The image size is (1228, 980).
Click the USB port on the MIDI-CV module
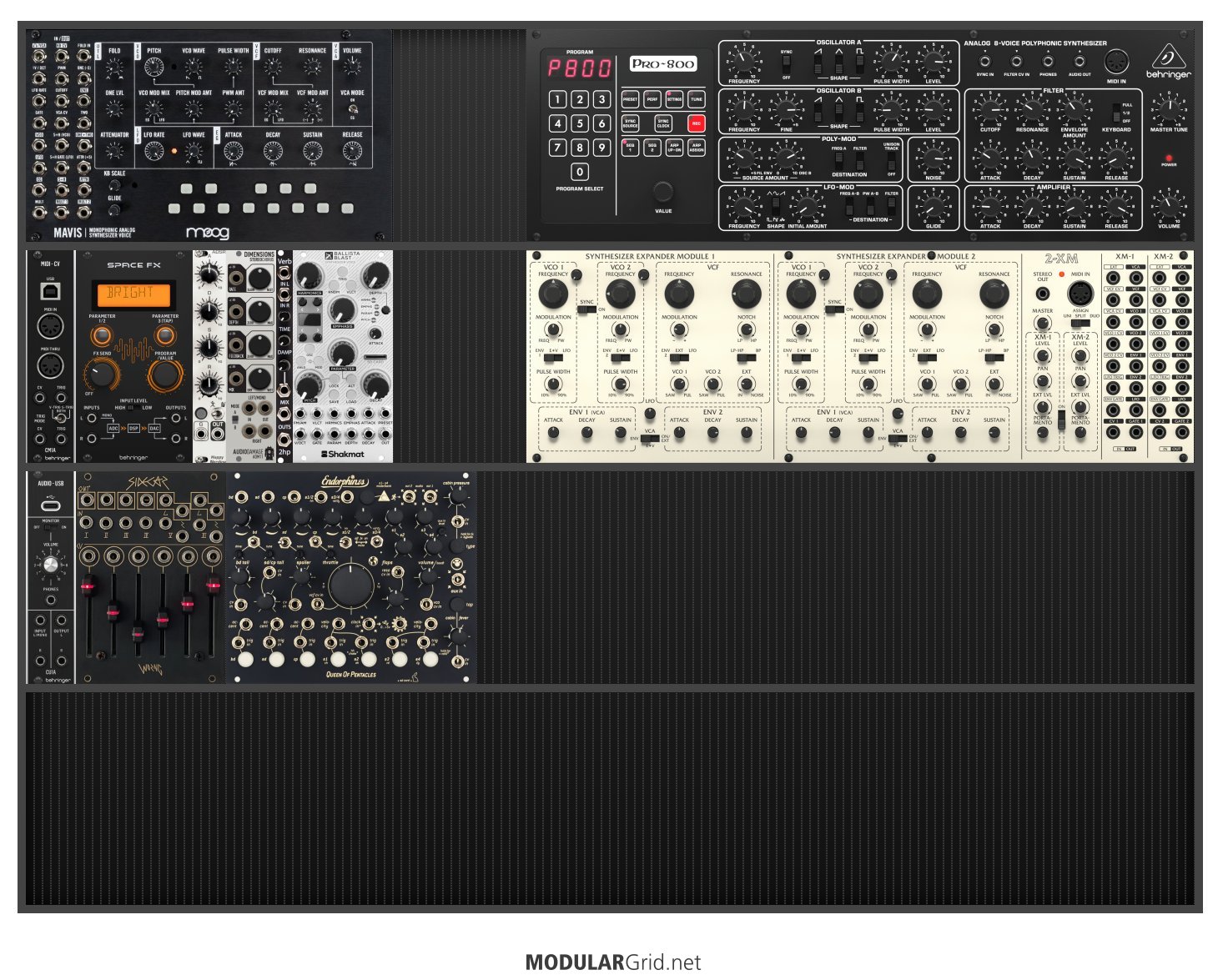[x=51, y=291]
